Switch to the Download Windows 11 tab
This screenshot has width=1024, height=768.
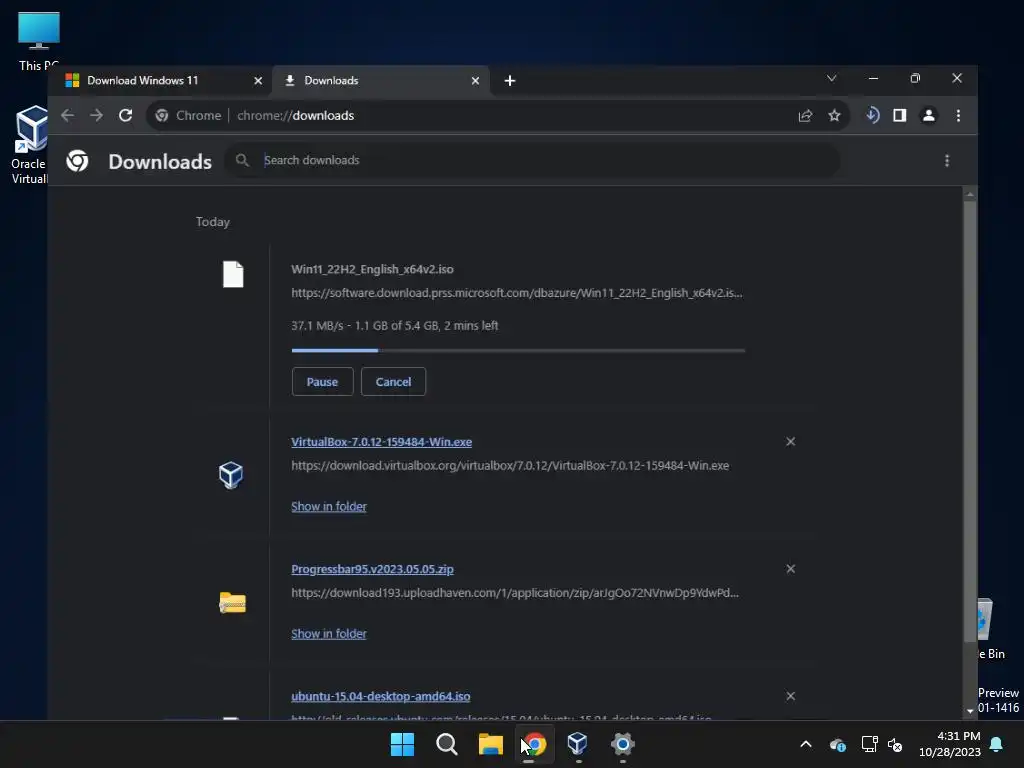[x=160, y=80]
